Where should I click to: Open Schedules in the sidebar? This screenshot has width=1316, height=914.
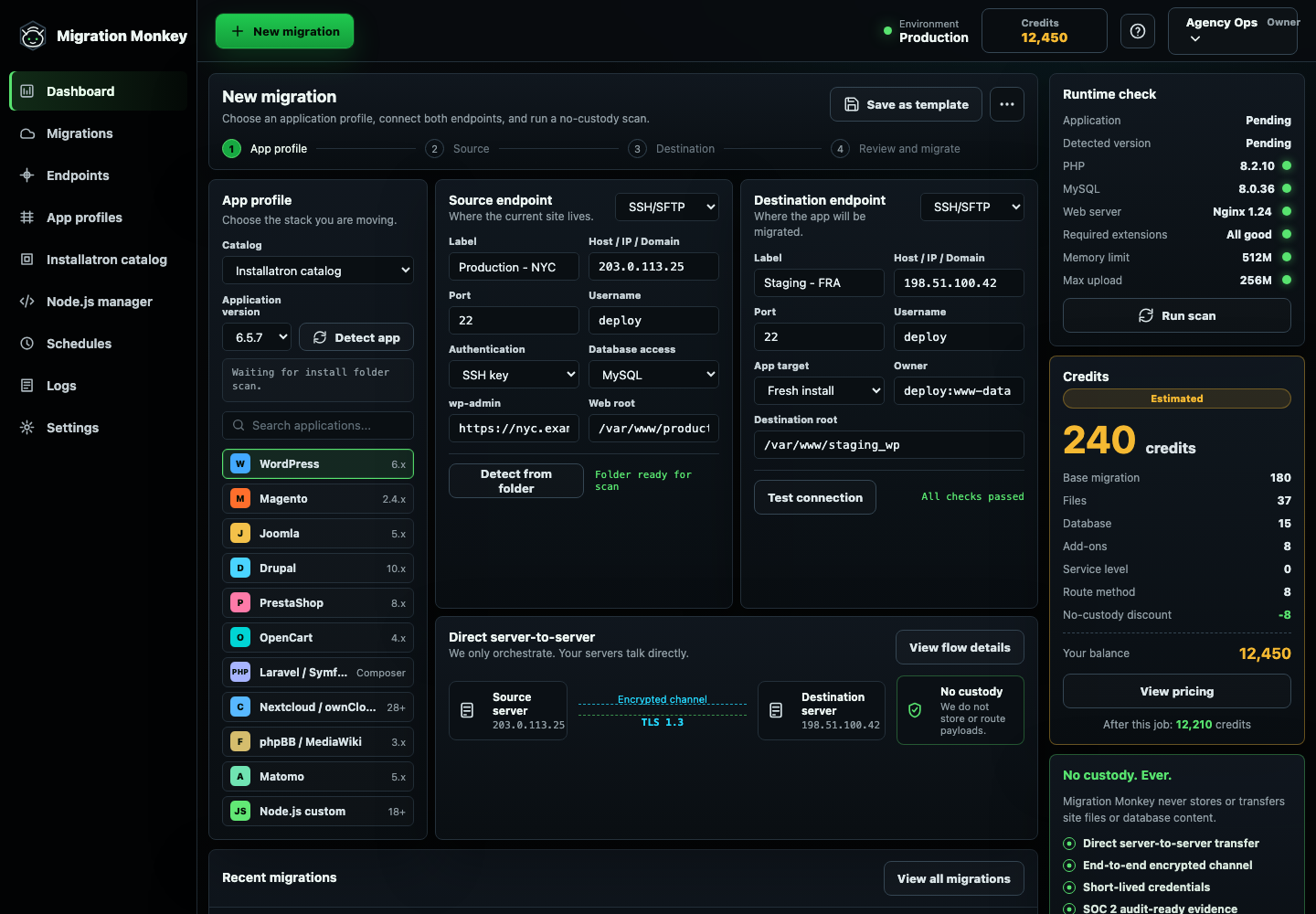click(x=99, y=344)
